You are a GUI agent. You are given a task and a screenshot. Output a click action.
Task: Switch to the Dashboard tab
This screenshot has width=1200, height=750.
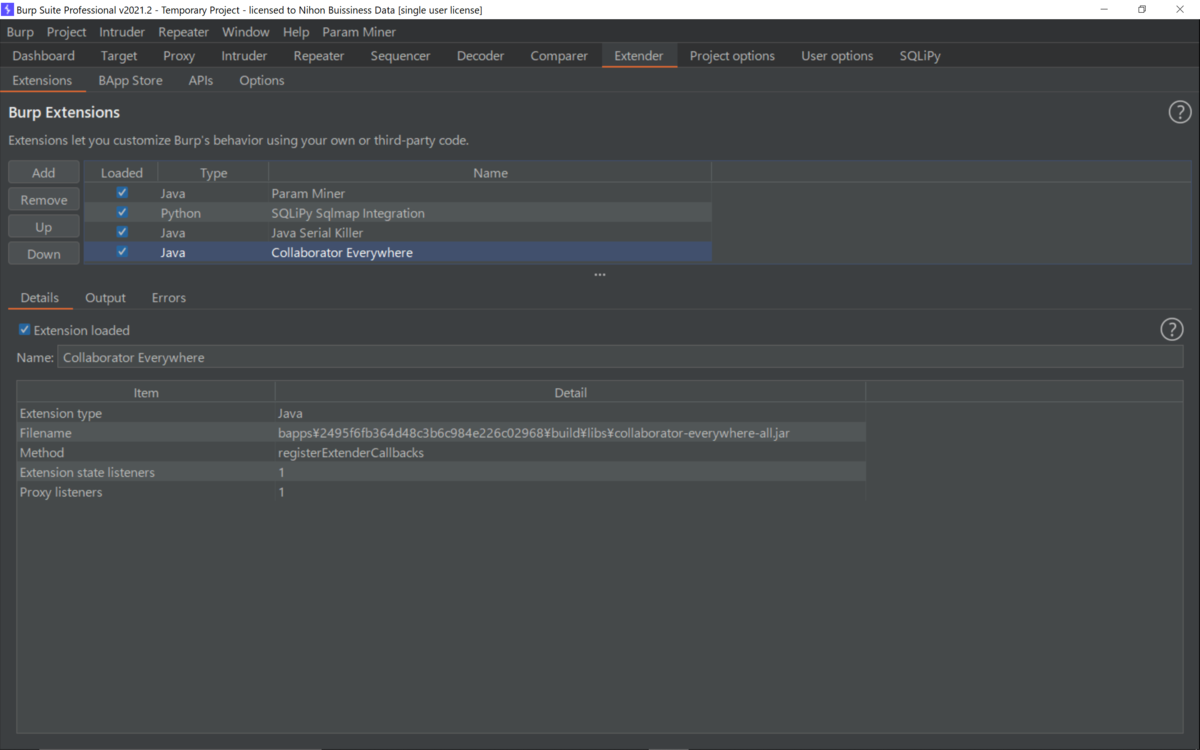coord(44,56)
